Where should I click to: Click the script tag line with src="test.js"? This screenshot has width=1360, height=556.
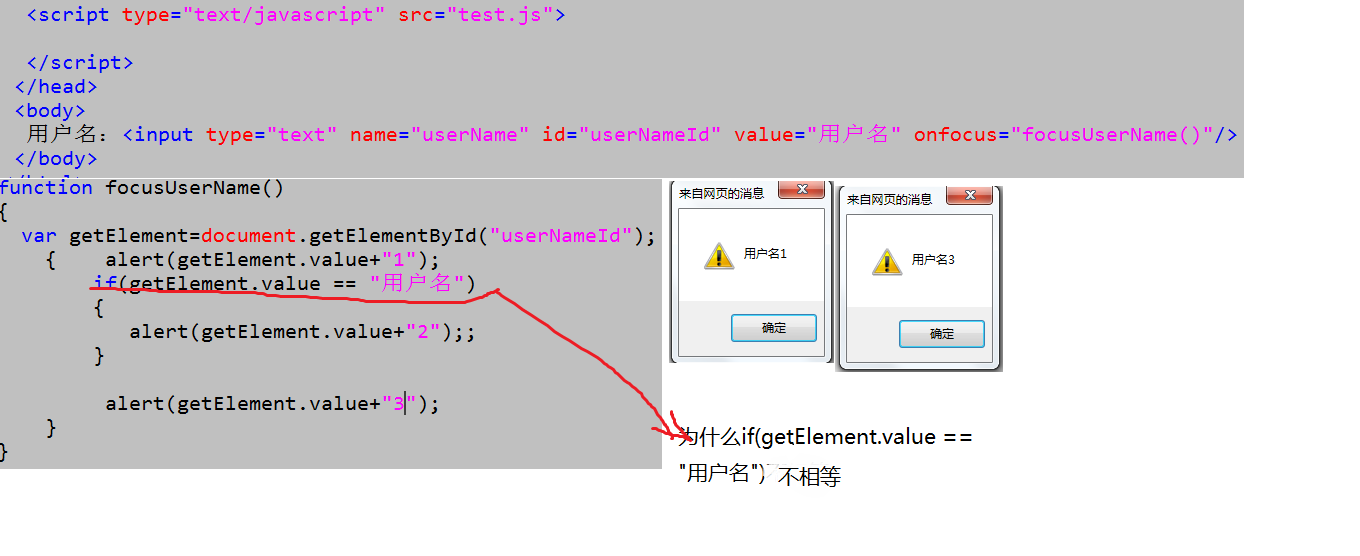tap(295, 15)
